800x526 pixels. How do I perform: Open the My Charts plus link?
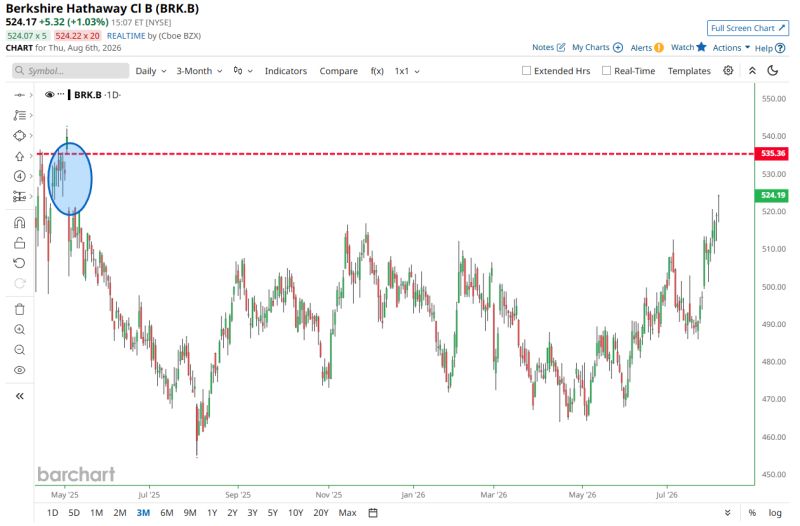pyautogui.click(x=597, y=47)
